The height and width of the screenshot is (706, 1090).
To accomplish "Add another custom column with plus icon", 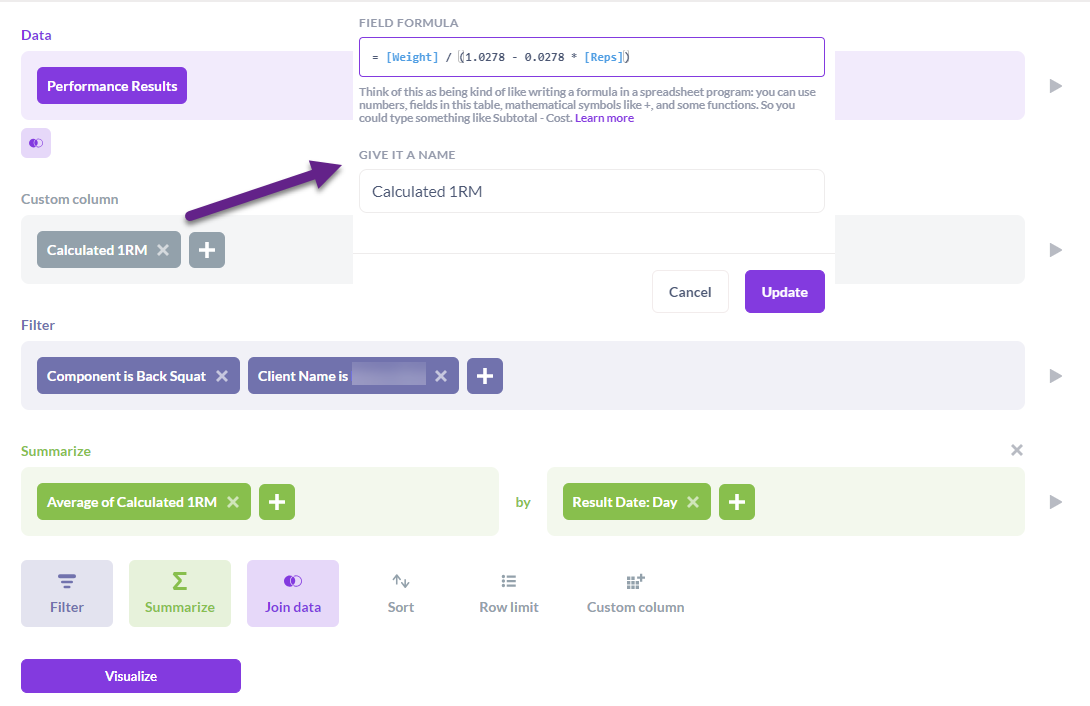I will click(207, 250).
